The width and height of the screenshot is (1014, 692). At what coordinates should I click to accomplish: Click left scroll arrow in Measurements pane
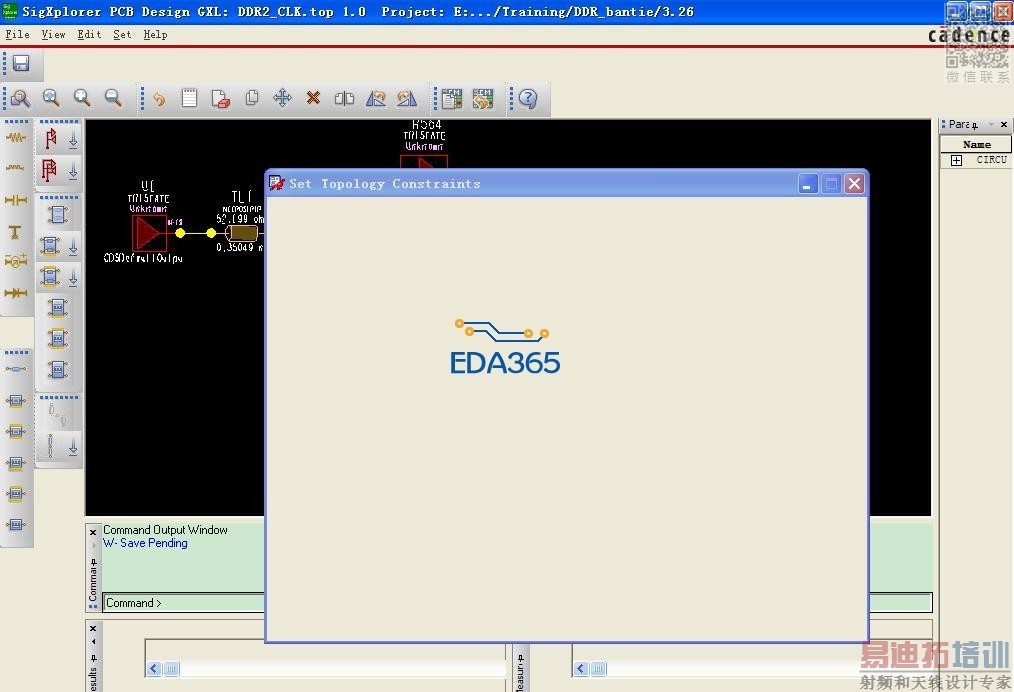[581, 669]
